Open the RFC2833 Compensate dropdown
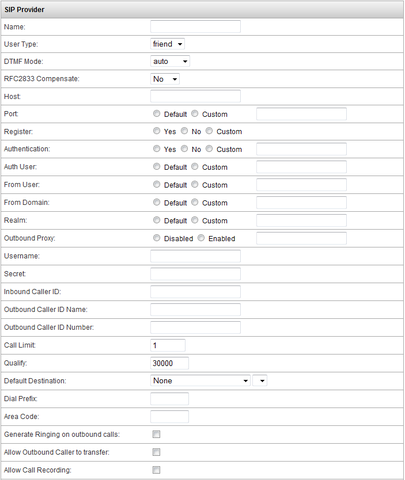The height and width of the screenshot is (480, 405). click(165, 79)
